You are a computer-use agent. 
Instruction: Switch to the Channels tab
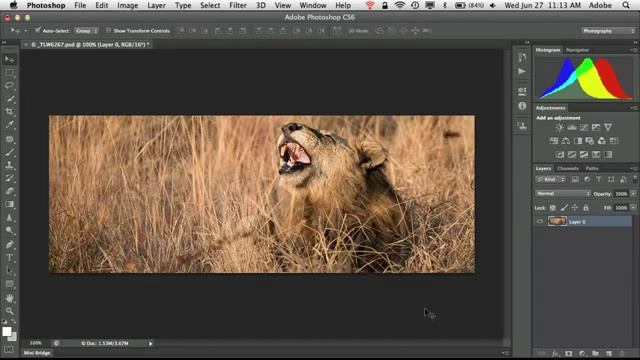(568, 168)
